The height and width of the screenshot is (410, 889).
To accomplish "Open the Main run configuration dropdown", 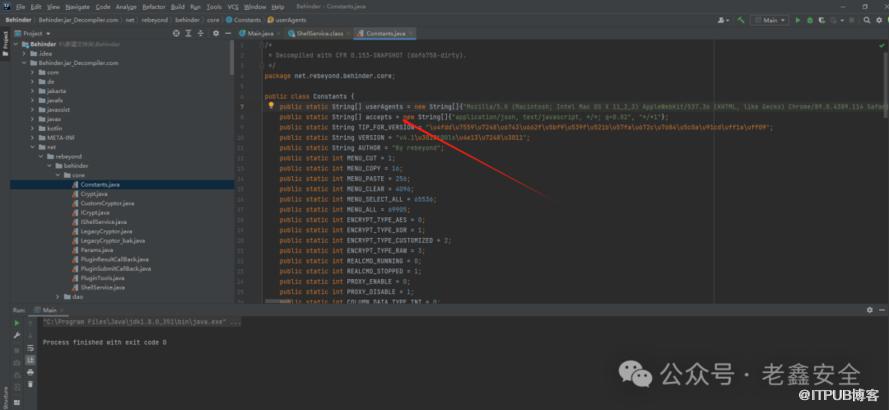I will (x=774, y=19).
